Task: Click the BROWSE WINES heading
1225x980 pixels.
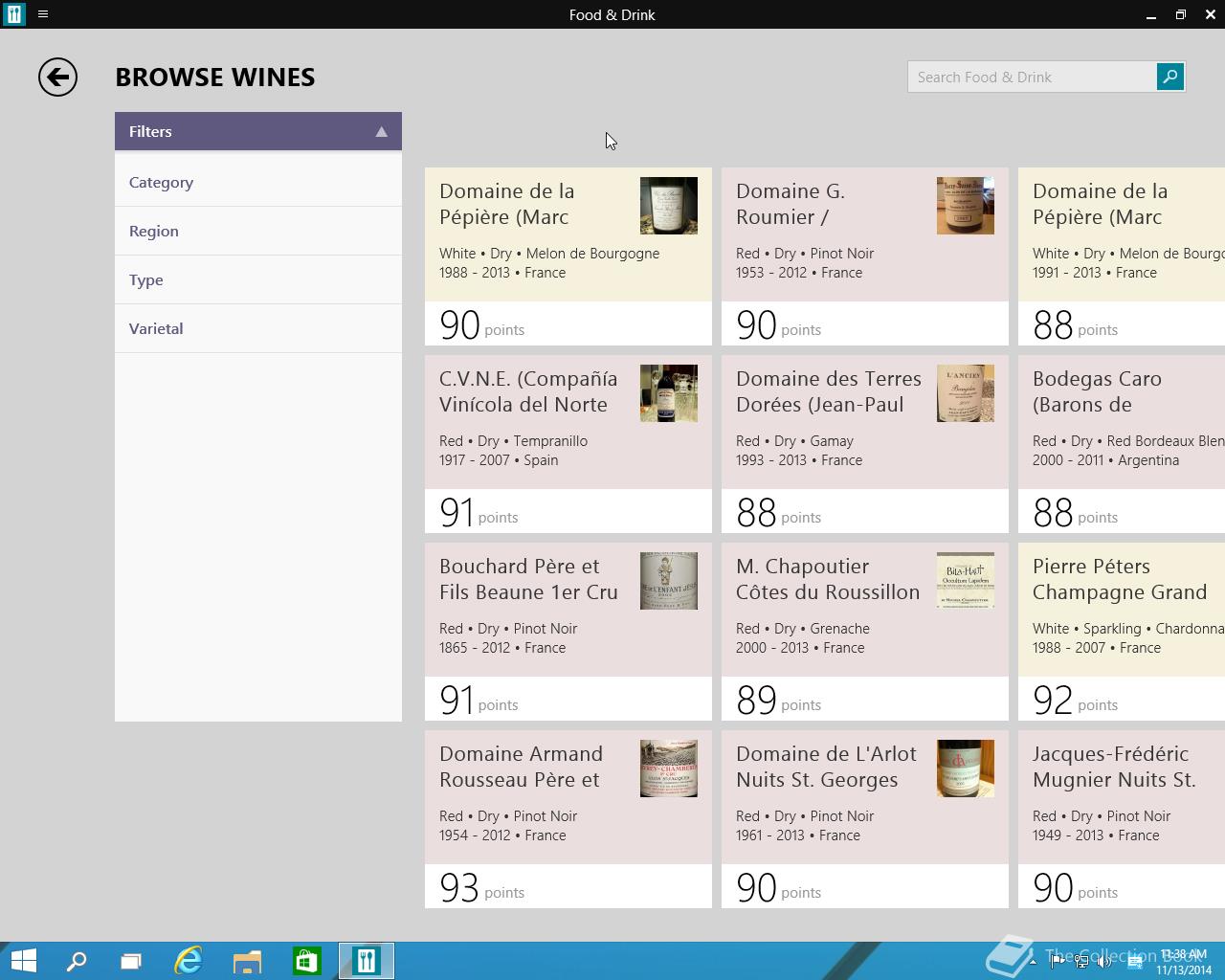Action: [x=215, y=78]
